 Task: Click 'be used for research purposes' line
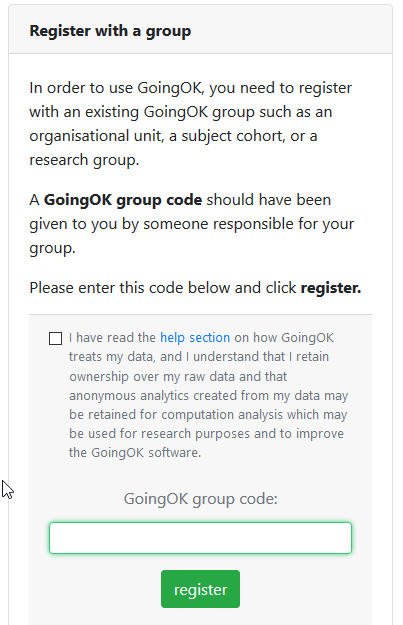coord(206,434)
